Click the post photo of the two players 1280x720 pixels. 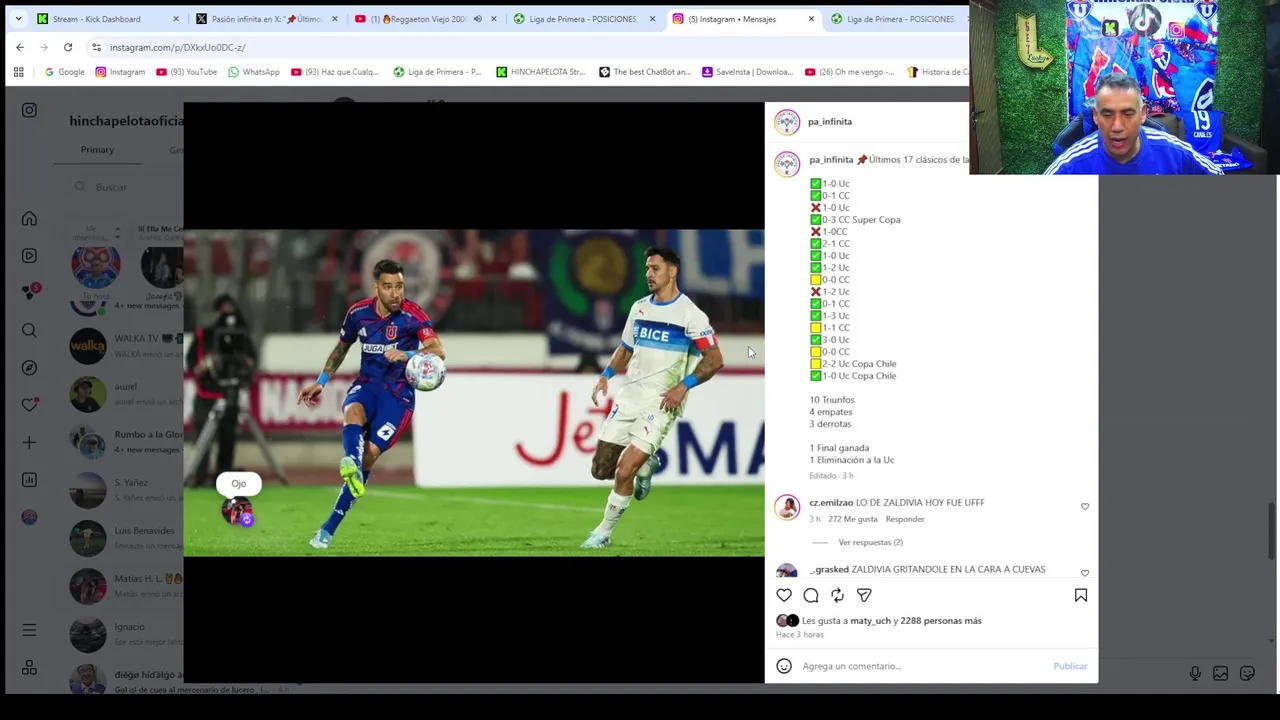pos(474,393)
